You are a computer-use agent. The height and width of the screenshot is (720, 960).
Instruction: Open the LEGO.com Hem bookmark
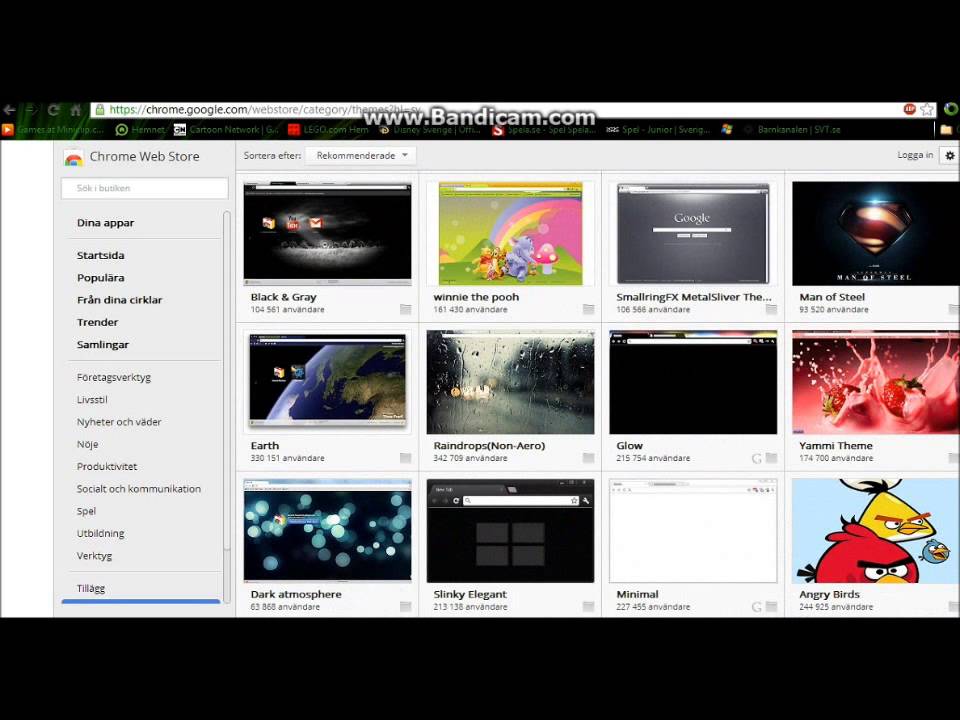pyautogui.click(x=329, y=130)
